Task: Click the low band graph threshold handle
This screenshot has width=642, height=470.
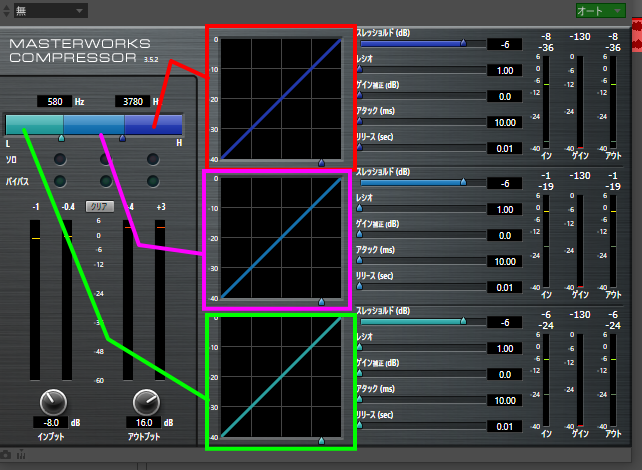Action: coord(321,441)
